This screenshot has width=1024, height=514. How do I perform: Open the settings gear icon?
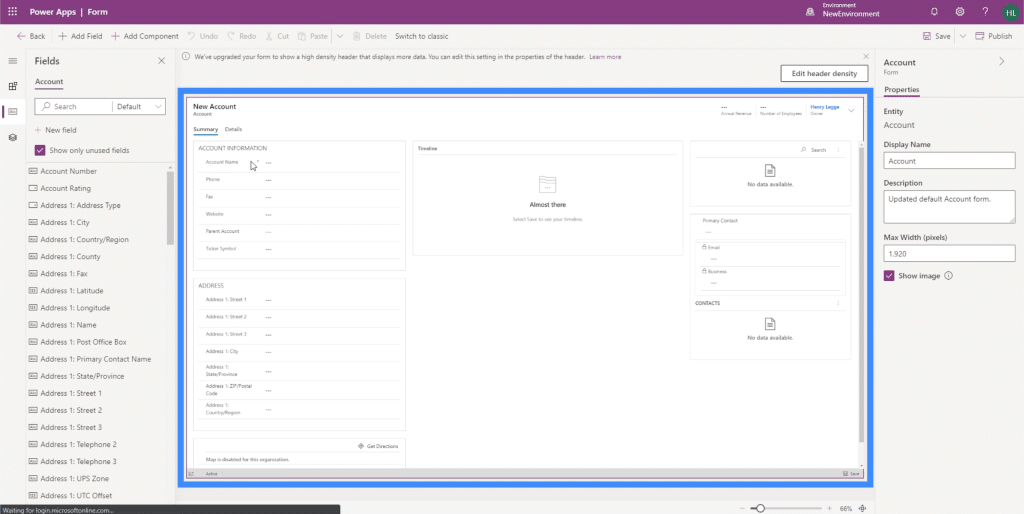point(959,12)
